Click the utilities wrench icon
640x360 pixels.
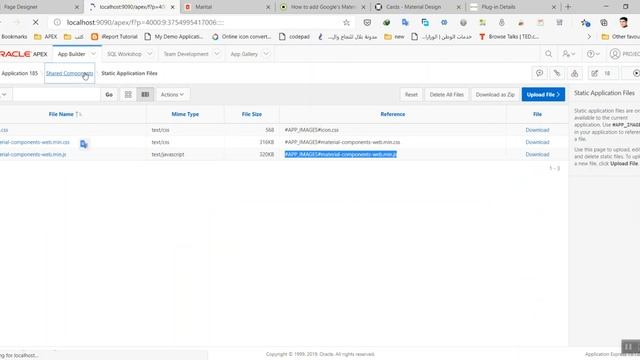(x=557, y=73)
